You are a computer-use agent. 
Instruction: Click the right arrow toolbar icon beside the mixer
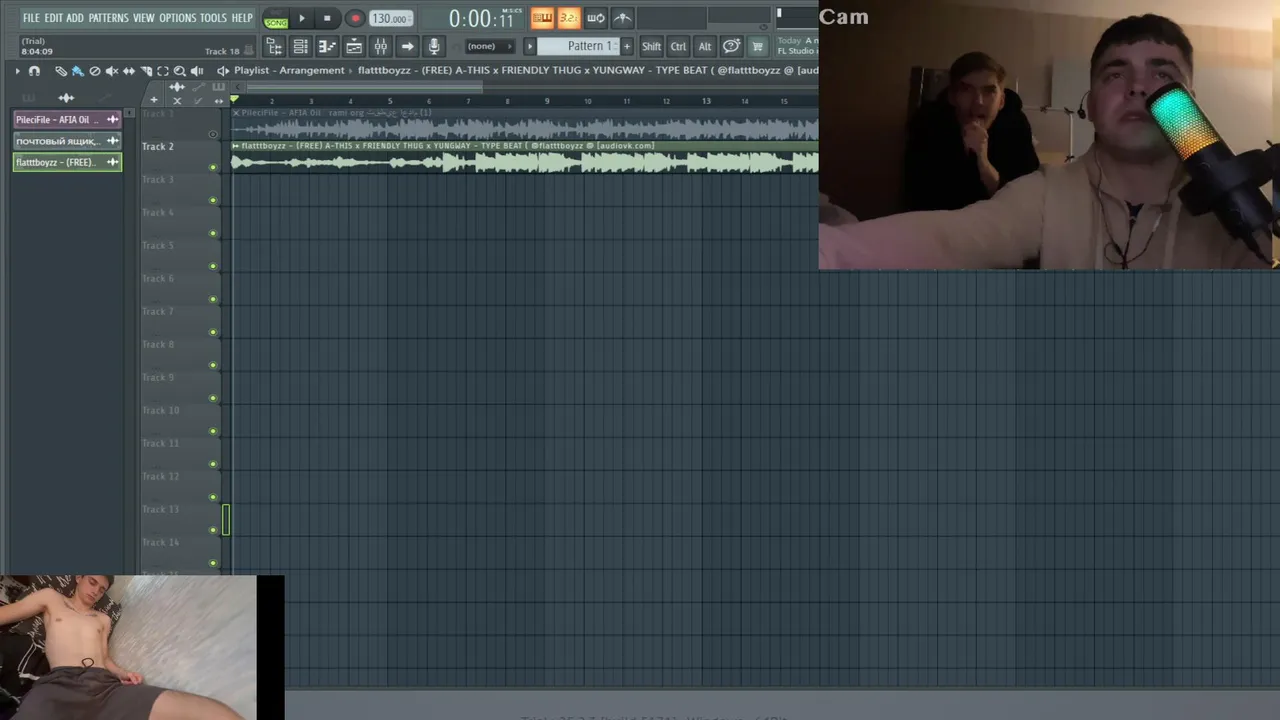(x=407, y=46)
